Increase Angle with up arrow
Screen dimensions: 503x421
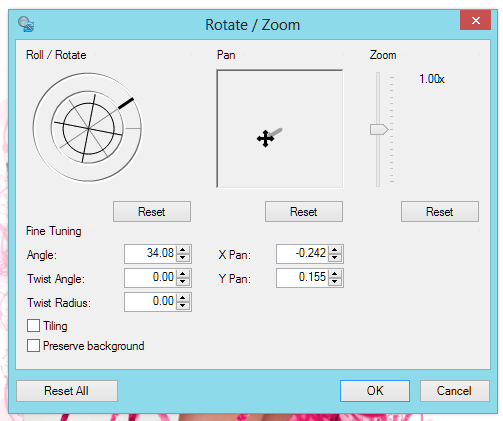[x=183, y=250]
